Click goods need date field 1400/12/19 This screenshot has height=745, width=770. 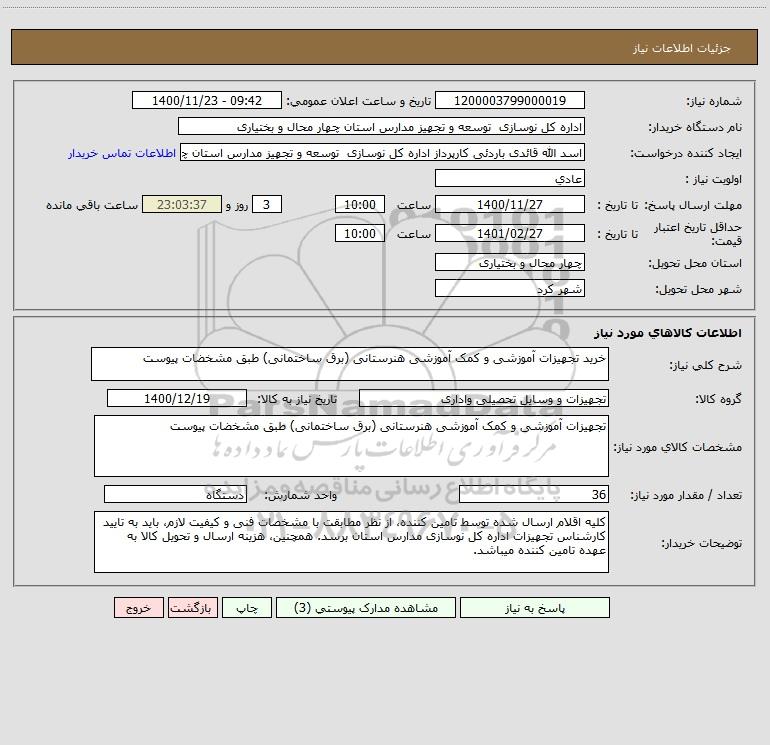[x=177, y=398]
